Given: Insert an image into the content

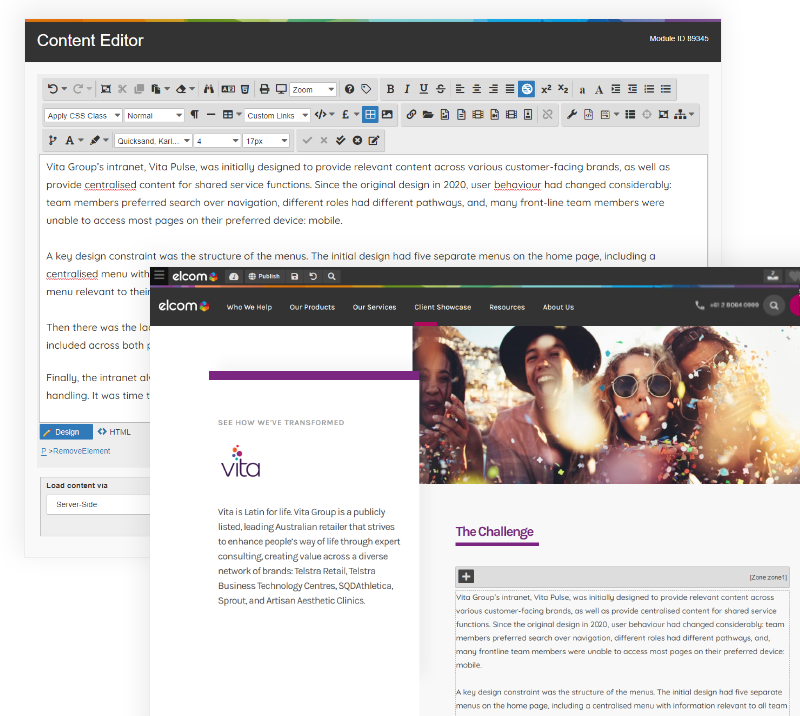Looking at the screenshot, I should coord(386,114).
